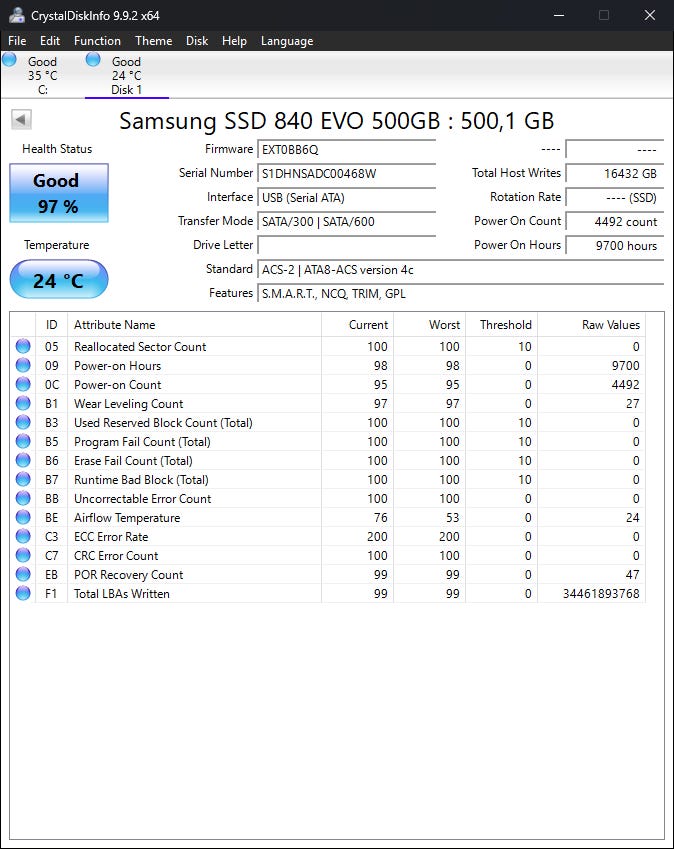Click status orb for Wear Leveling Count
Screen dimensions: 674x849
click(23, 403)
